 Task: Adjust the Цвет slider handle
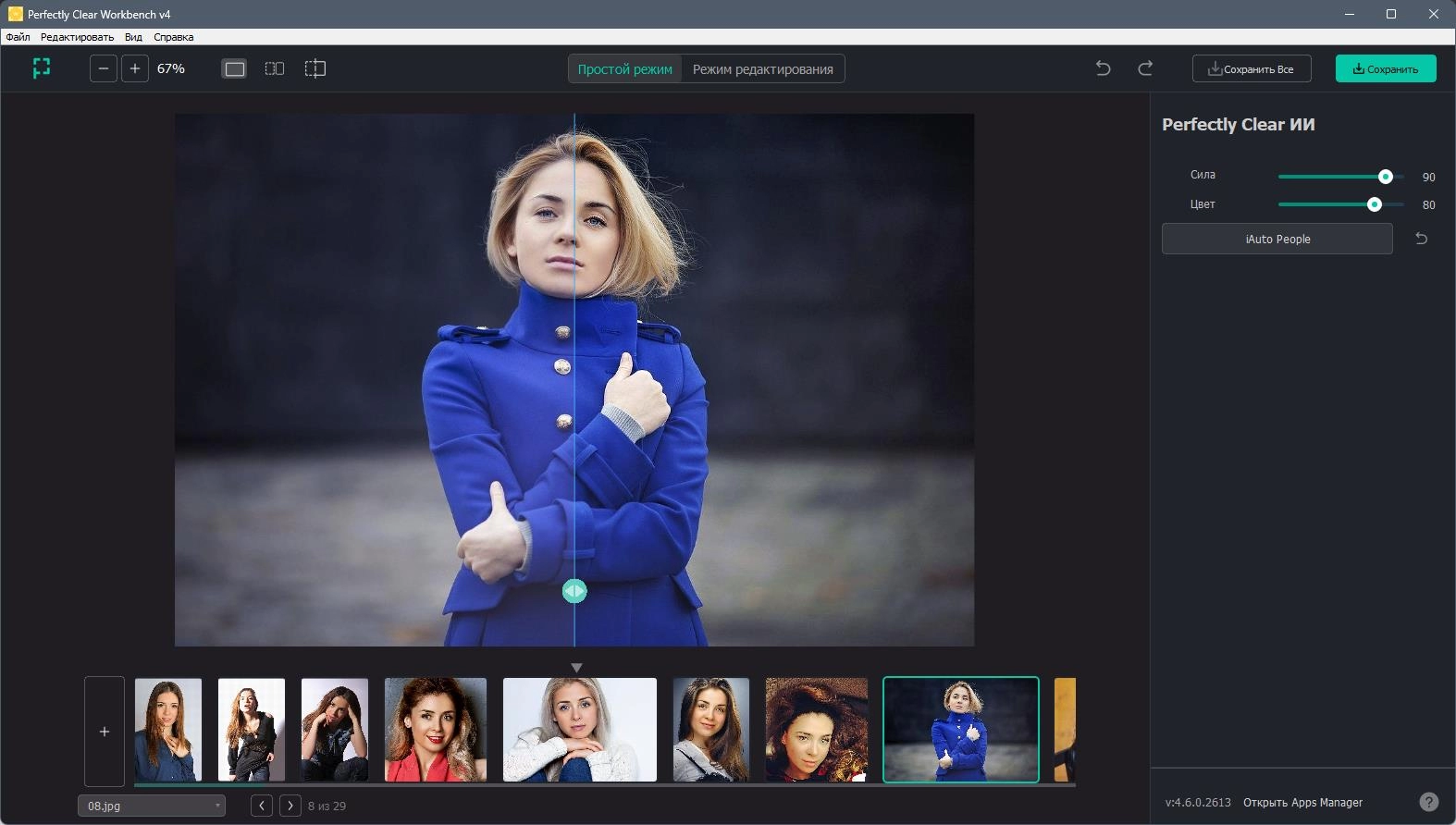[x=1375, y=204]
